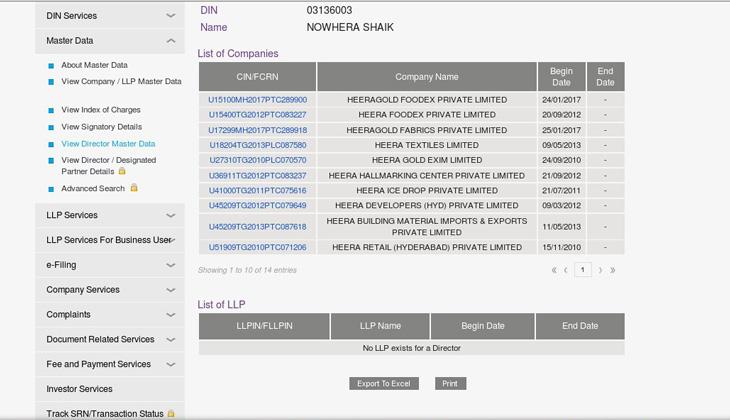Image resolution: width=730 pixels, height=420 pixels.
Task: Sort companies by Company Name header
Action: tap(427, 77)
